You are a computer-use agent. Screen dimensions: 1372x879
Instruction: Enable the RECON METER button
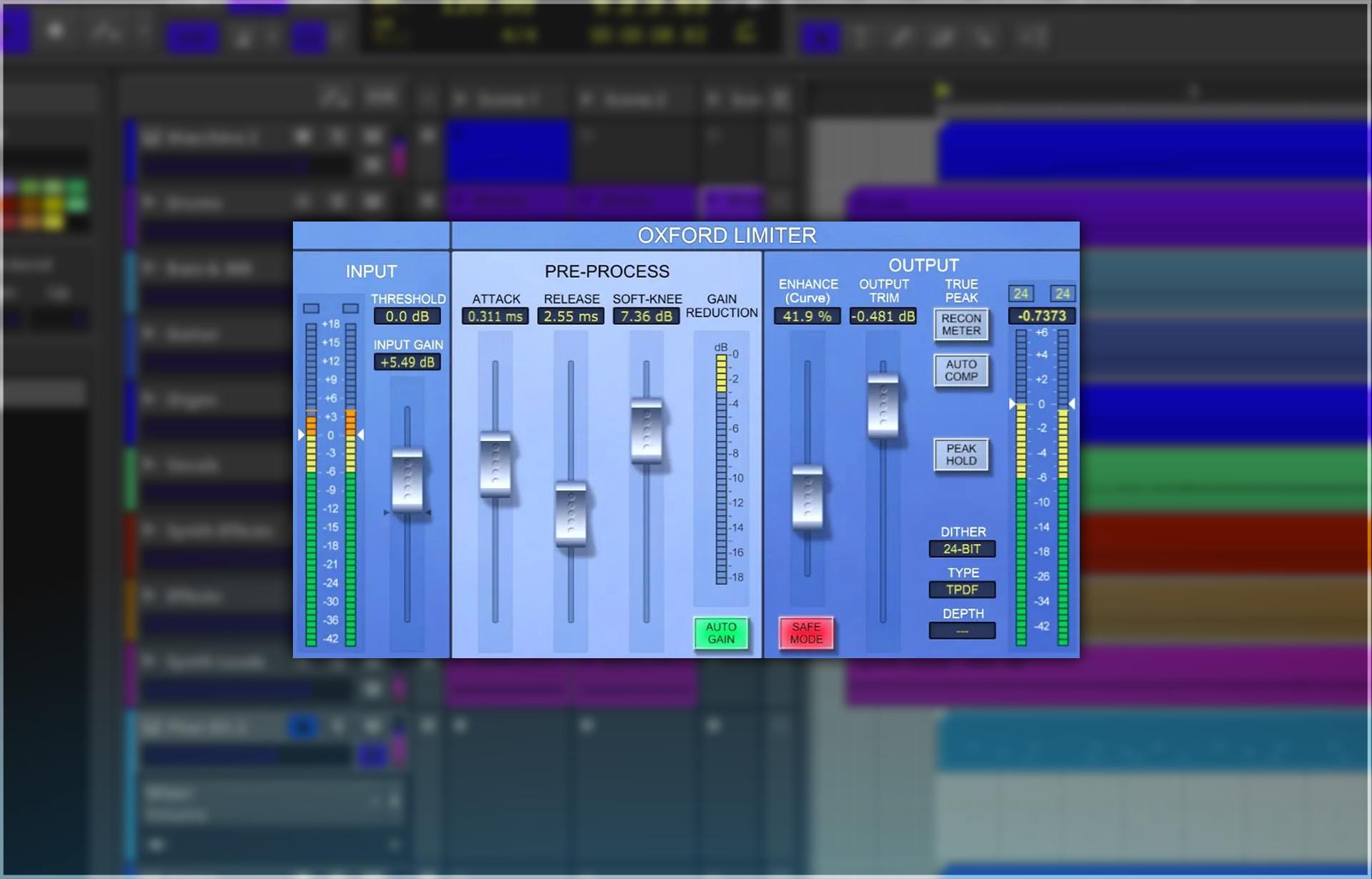tap(961, 324)
